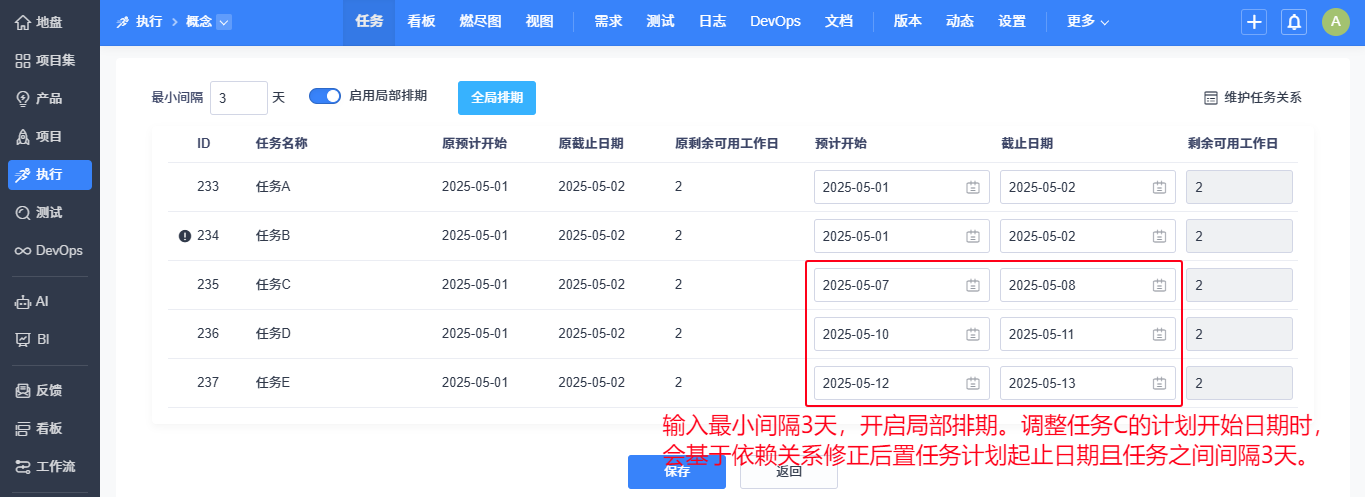Open the notifications bell icon
Image resolution: width=1365 pixels, height=497 pixels.
coord(1294,22)
